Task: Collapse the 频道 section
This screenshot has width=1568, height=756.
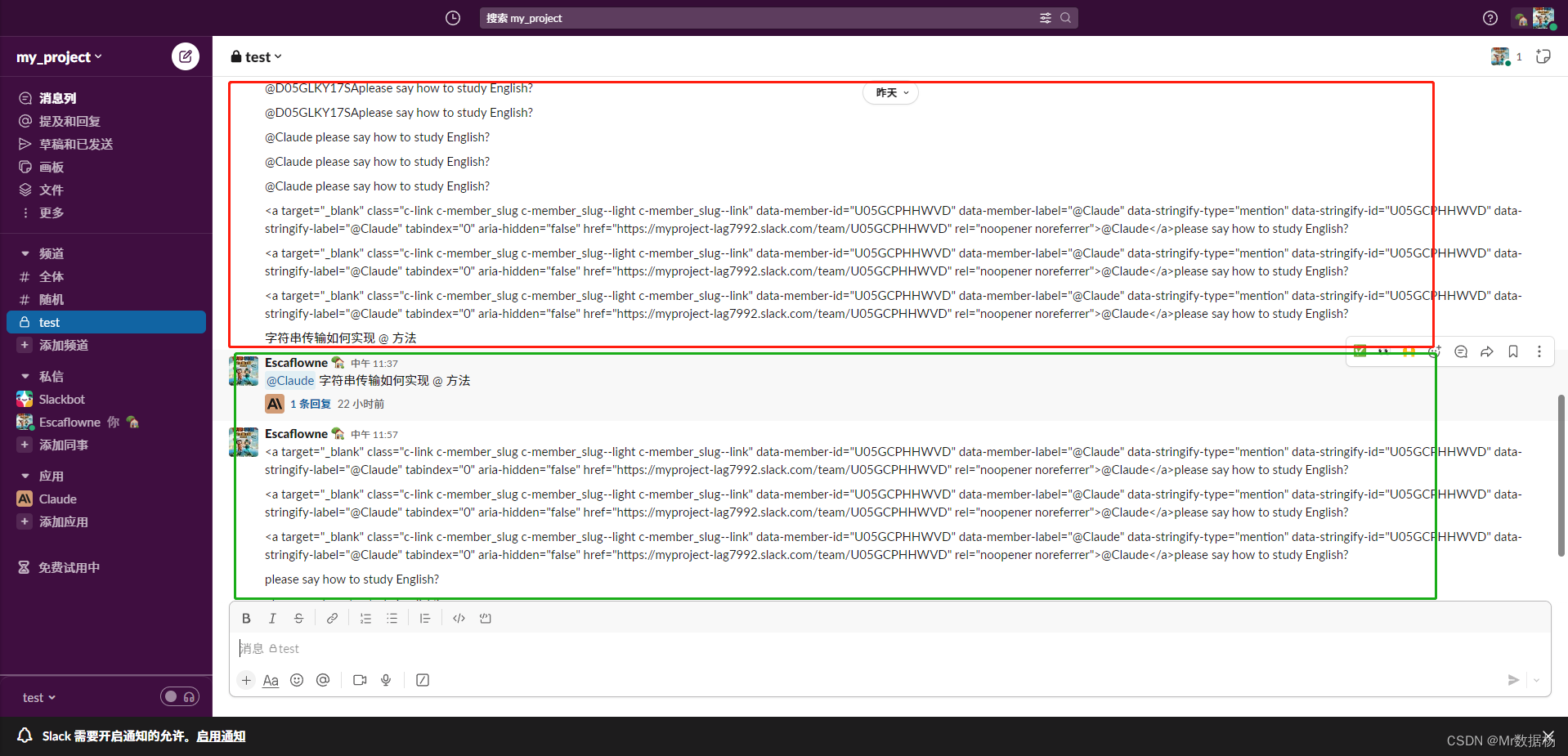Action: [25, 253]
